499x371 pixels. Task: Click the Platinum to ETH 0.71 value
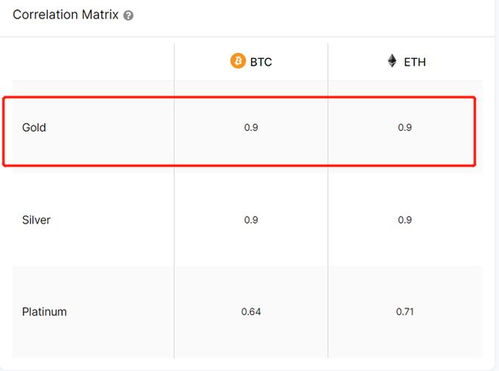[x=405, y=312]
